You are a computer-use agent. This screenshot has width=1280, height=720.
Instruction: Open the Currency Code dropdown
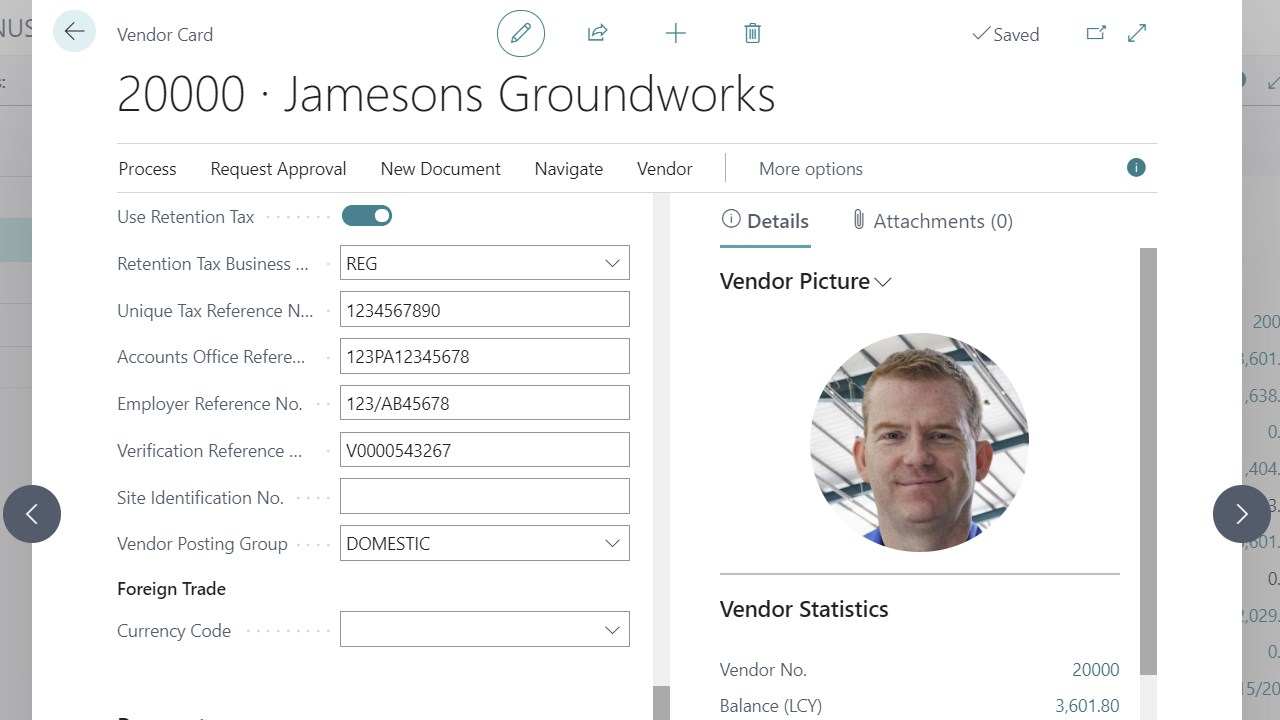[x=612, y=630]
